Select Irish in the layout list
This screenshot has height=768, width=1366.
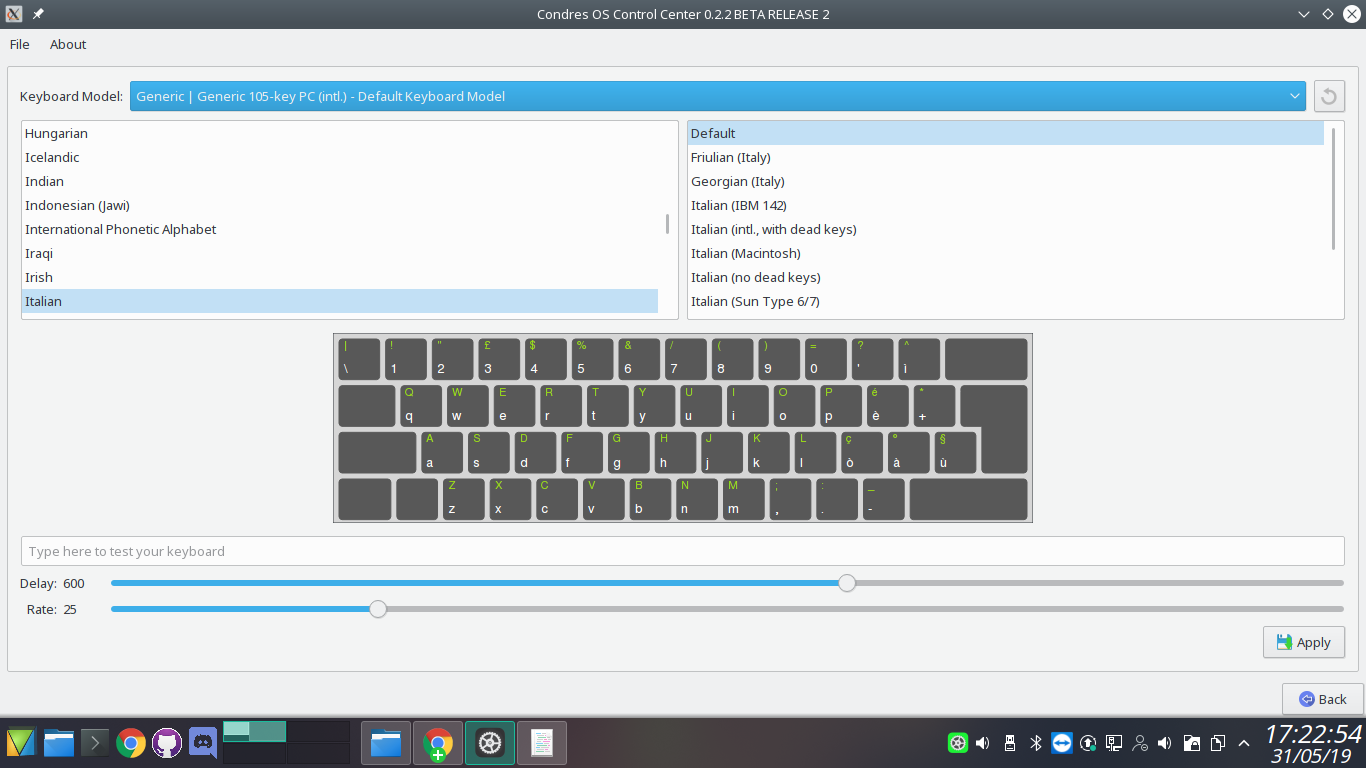point(39,277)
